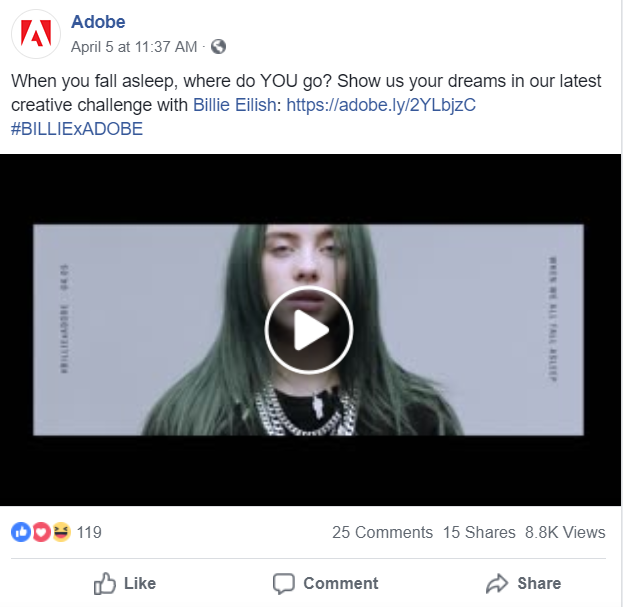Click the thumbs-up icon beside Like
The width and height of the screenshot is (623, 607).
104,584
